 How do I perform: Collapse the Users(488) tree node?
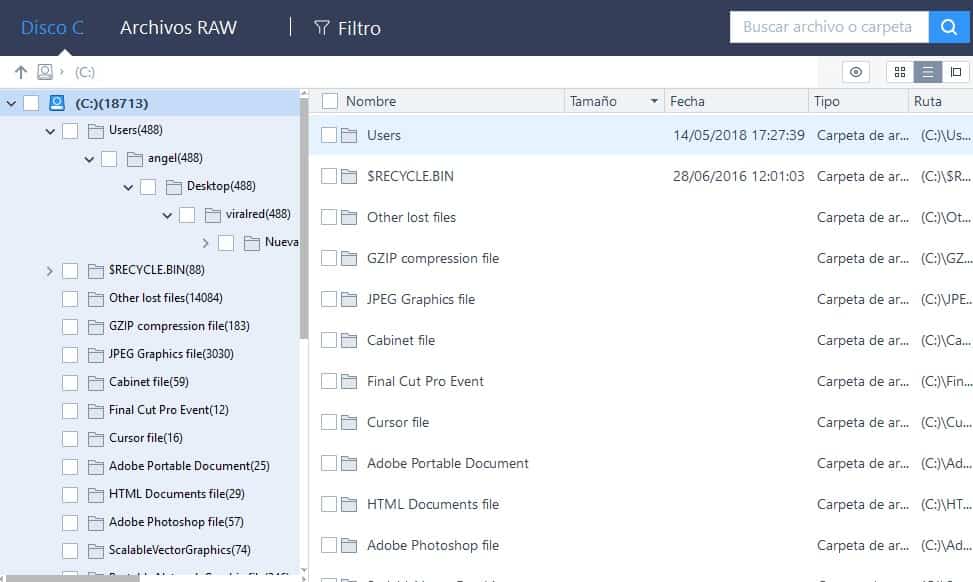(50, 132)
